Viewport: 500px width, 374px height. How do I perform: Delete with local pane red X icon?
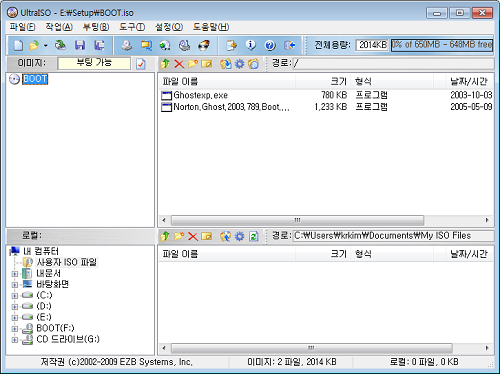(x=193, y=236)
